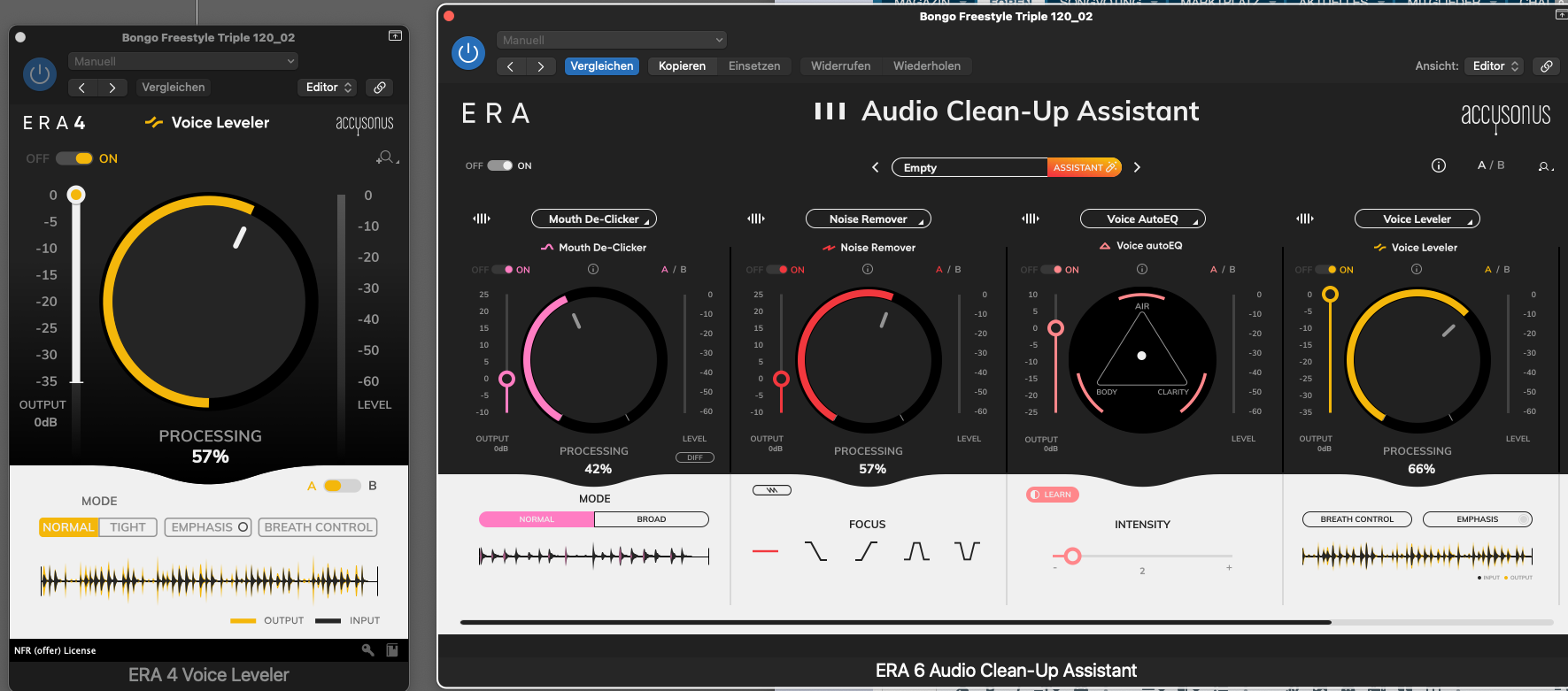
Task: Open the zoom magnifier in ERA 6 window
Action: click(1545, 166)
